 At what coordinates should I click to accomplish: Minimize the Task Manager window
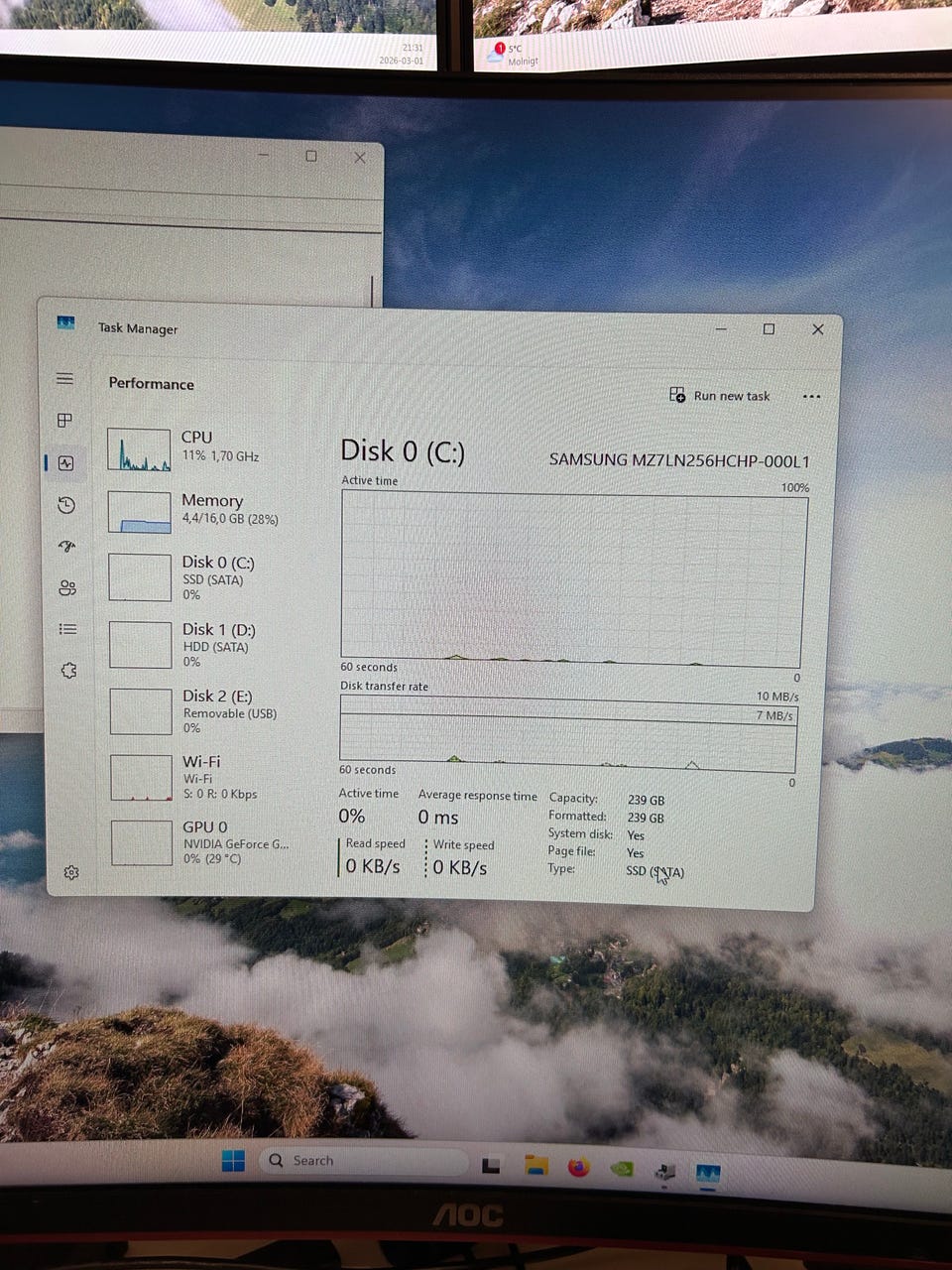(721, 329)
